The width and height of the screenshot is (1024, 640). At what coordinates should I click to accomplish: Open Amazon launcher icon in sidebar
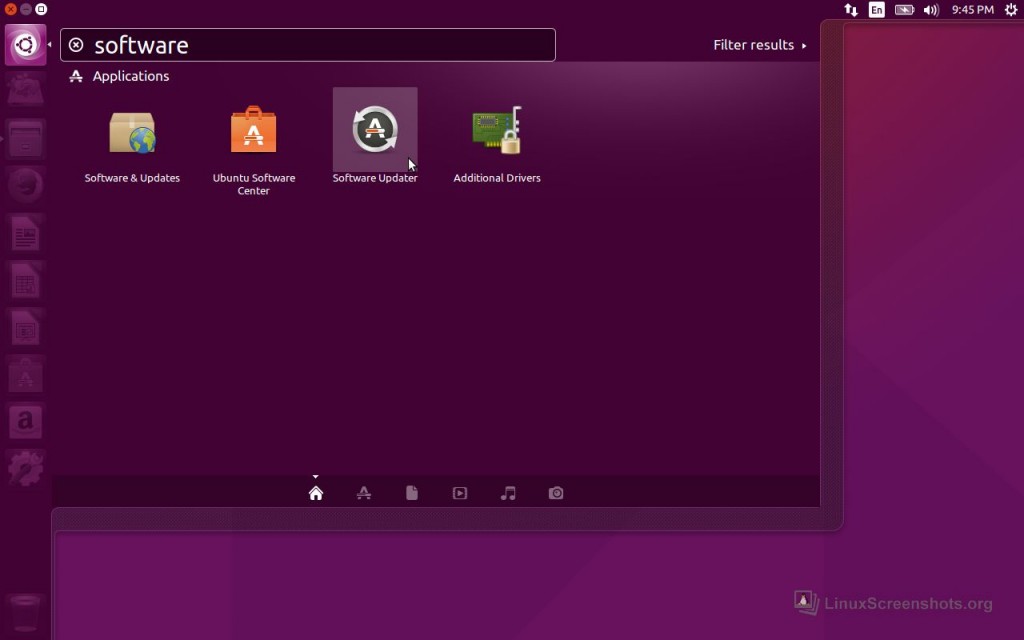26,421
